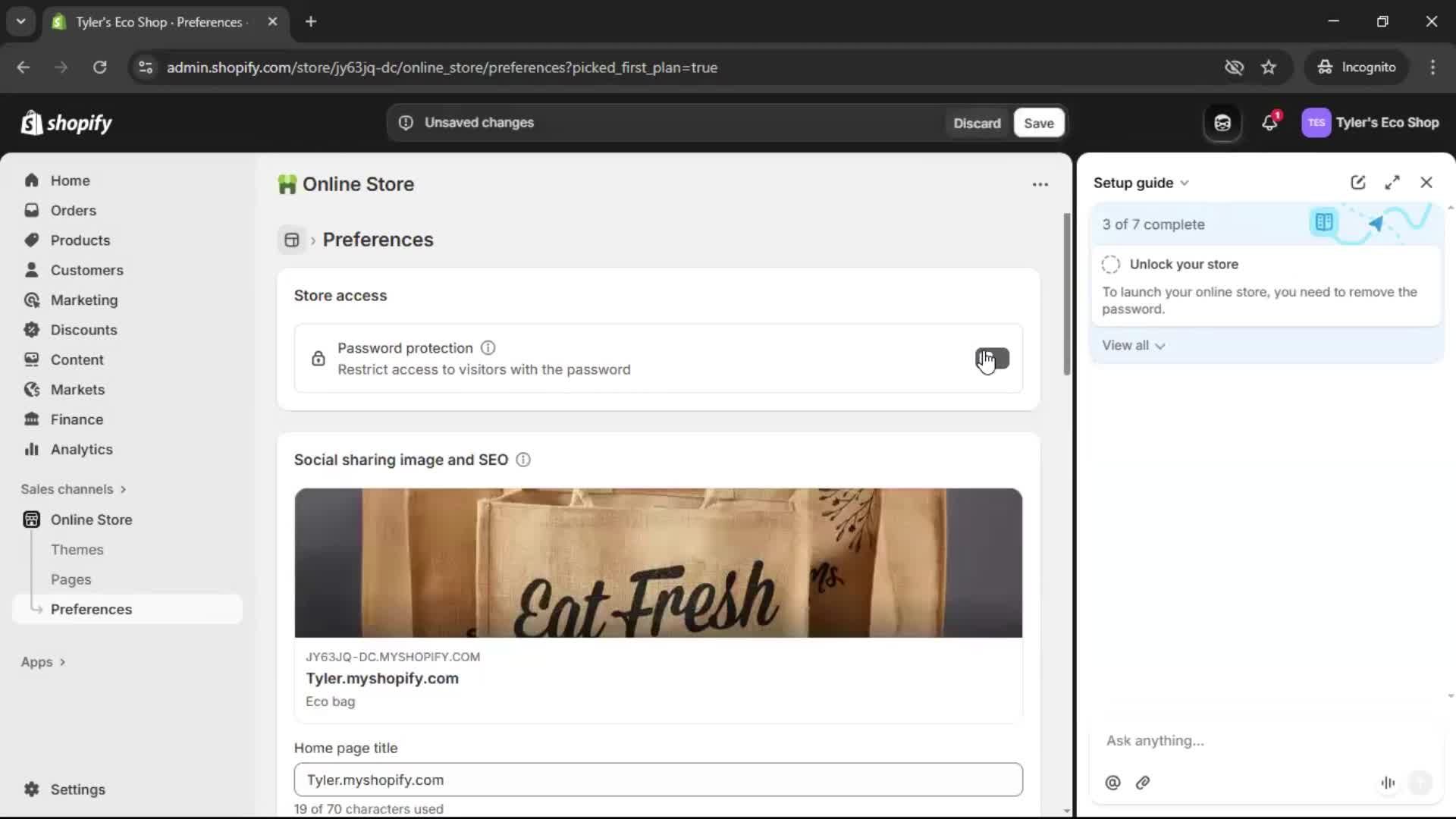This screenshot has width=1456, height=819.
Task: Open the Discounts section from sidebar
Action: coord(83,330)
